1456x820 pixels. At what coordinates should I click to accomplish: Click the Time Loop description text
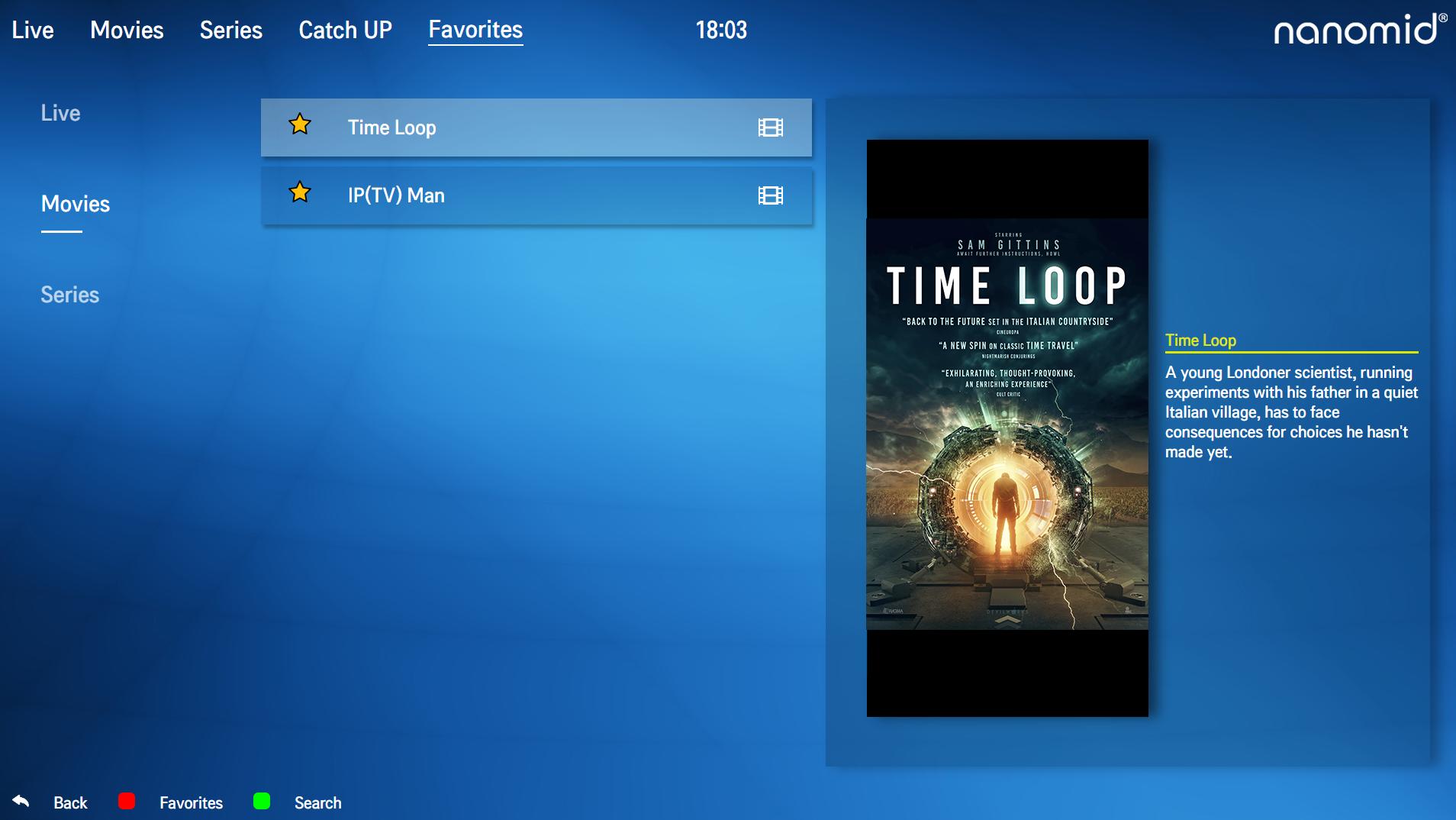pos(1291,412)
